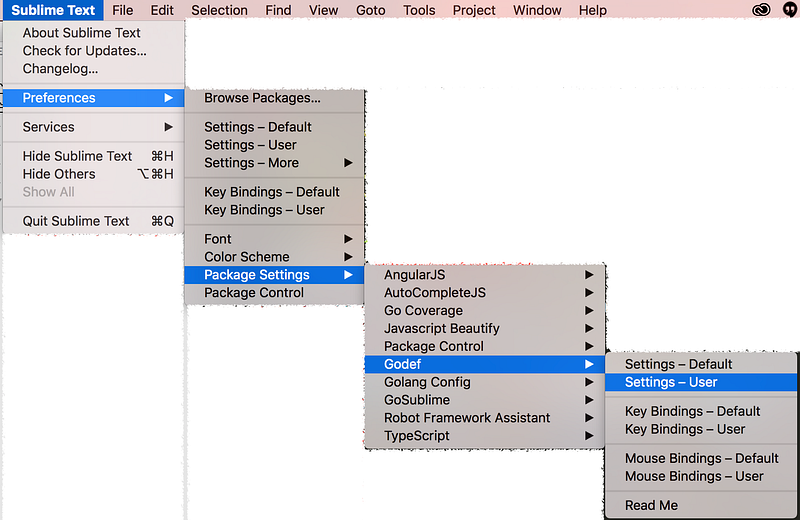Expand AutoCompleteJS package settings
The width and height of the screenshot is (800, 520).
[x=485, y=292]
